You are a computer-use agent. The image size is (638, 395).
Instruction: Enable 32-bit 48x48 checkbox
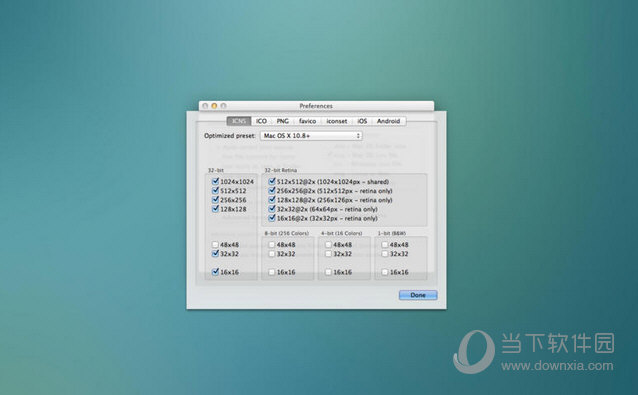(215, 244)
